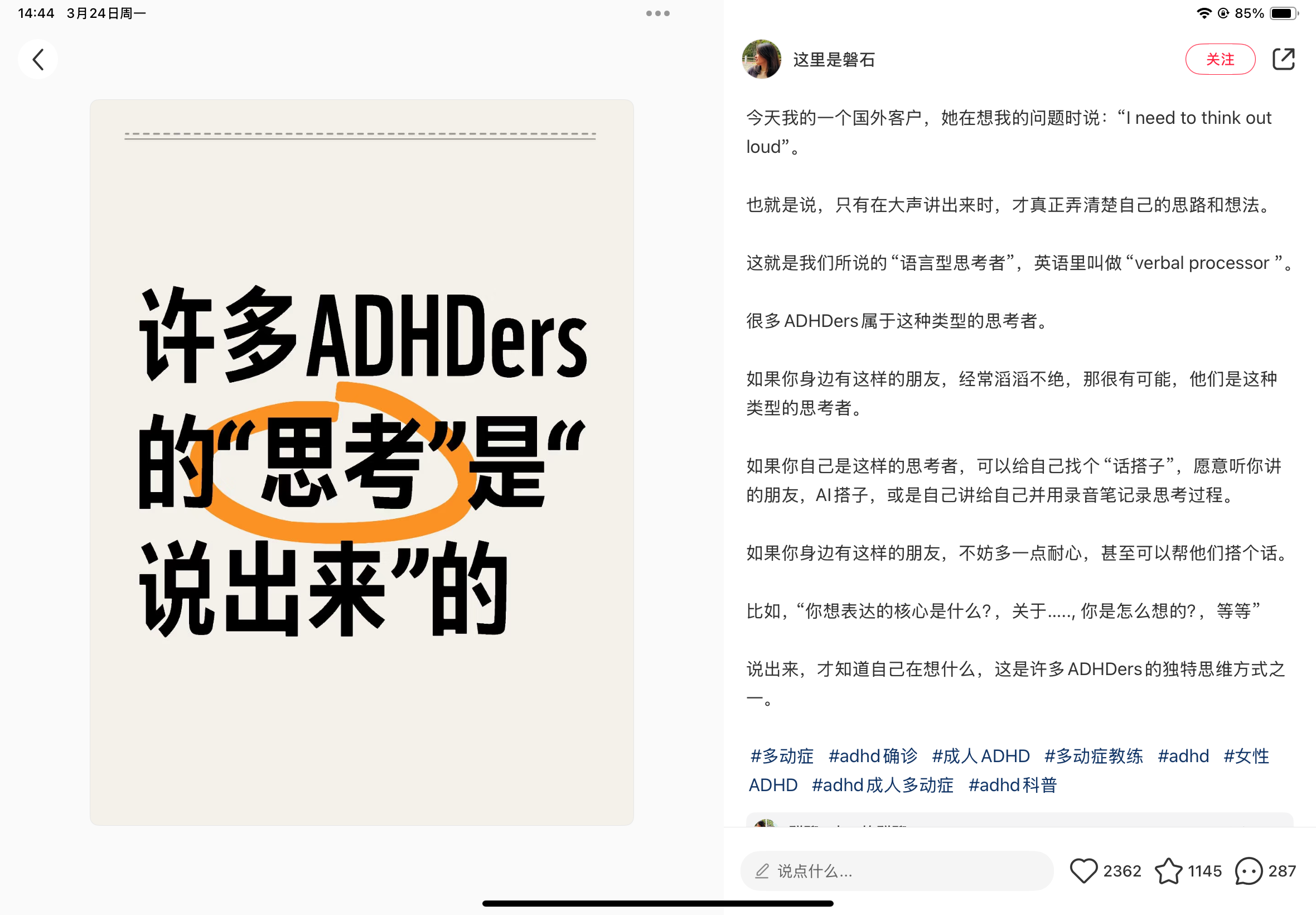
Task: Open the #adhd科普 hashtag
Action: (x=1012, y=784)
